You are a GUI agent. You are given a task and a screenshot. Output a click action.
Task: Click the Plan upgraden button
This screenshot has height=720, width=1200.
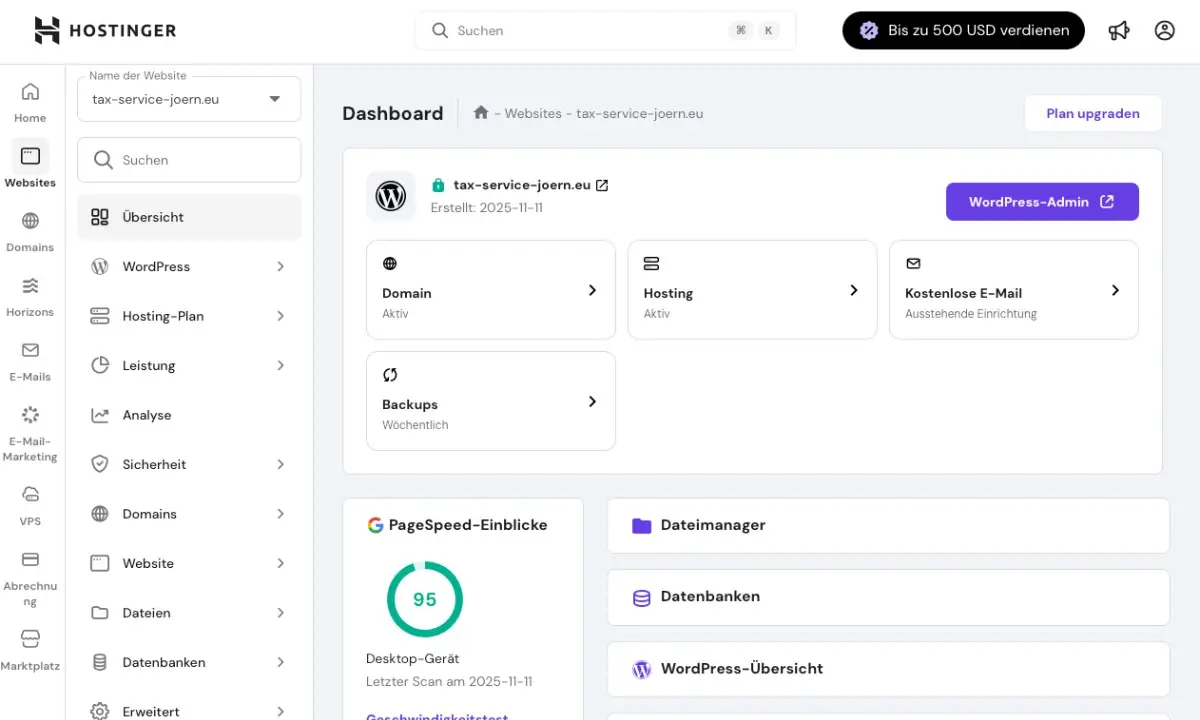coord(1093,114)
